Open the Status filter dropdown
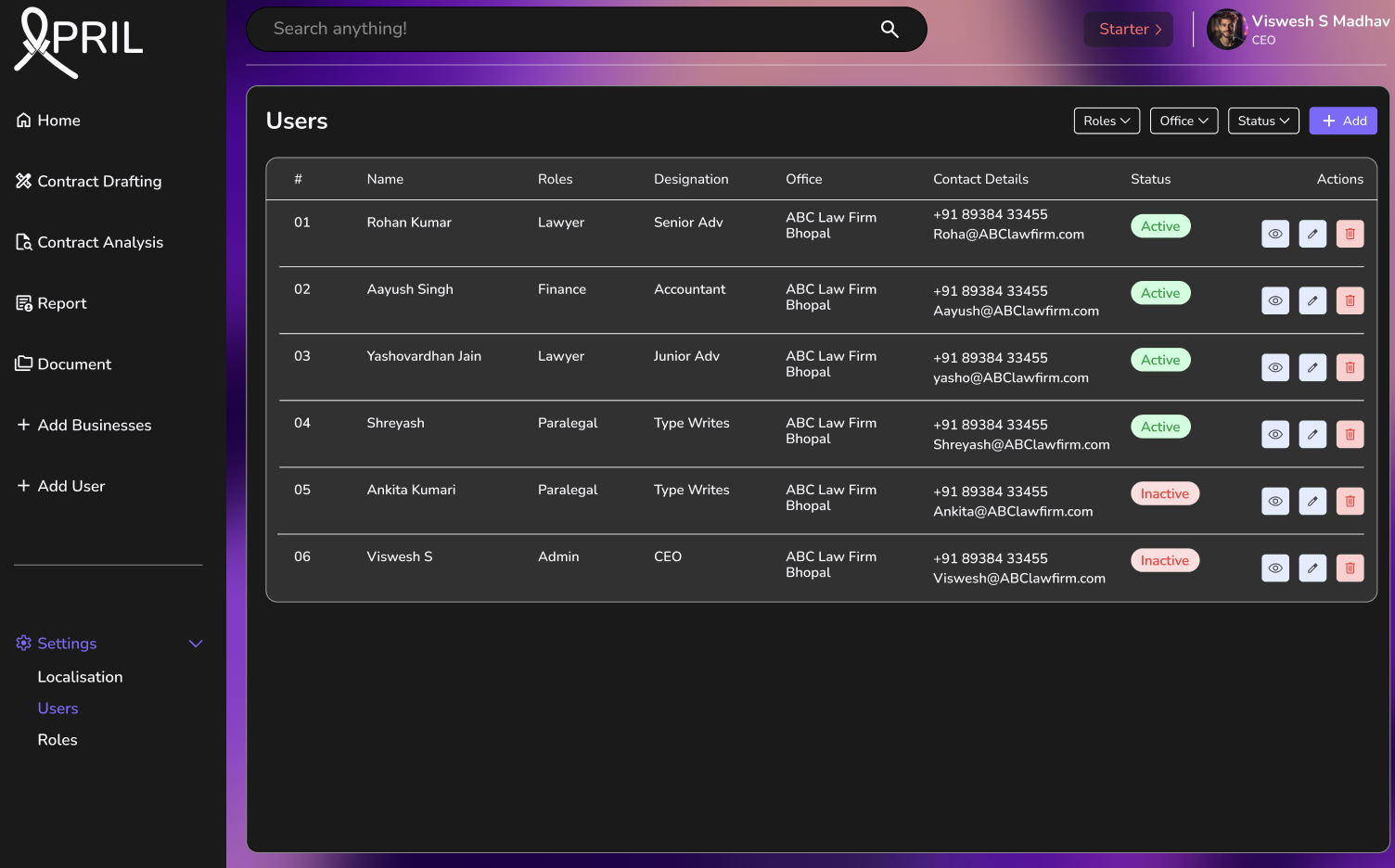Image resolution: width=1395 pixels, height=868 pixels. (1263, 121)
